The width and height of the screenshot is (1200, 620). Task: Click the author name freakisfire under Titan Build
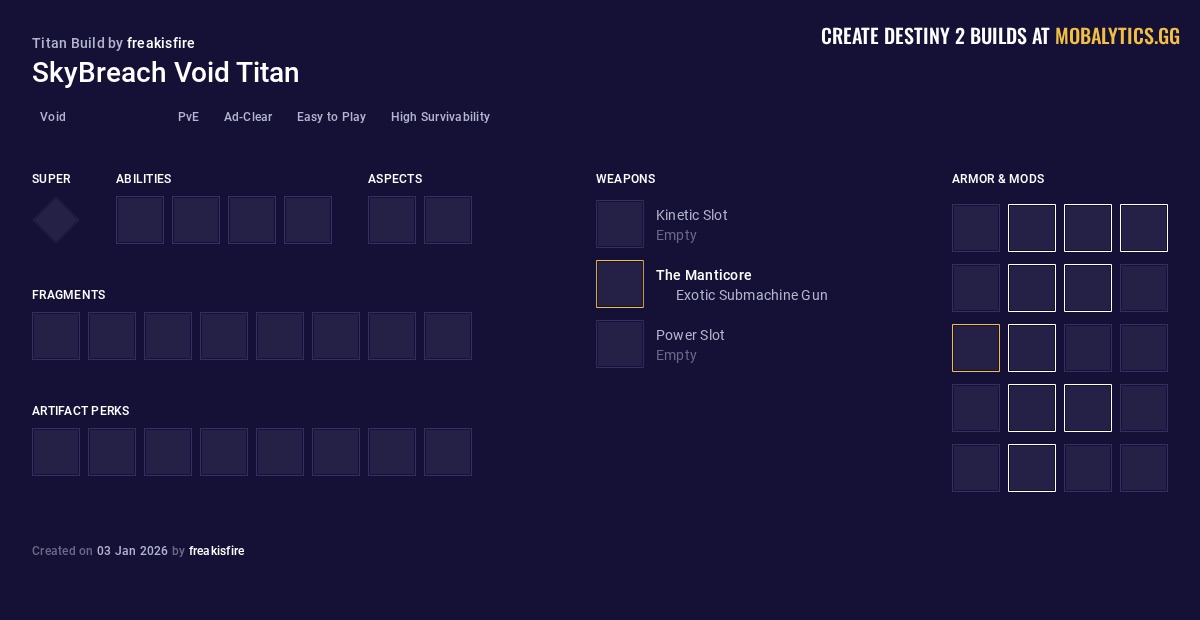[161, 43]
